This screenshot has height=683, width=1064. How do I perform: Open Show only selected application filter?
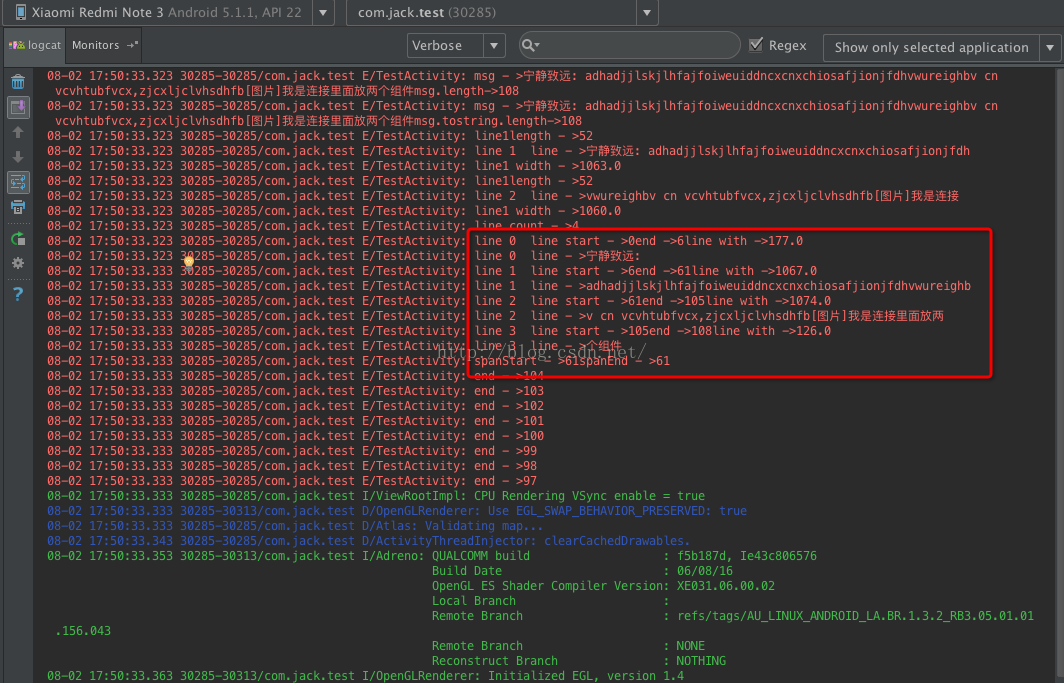point(941,47)
